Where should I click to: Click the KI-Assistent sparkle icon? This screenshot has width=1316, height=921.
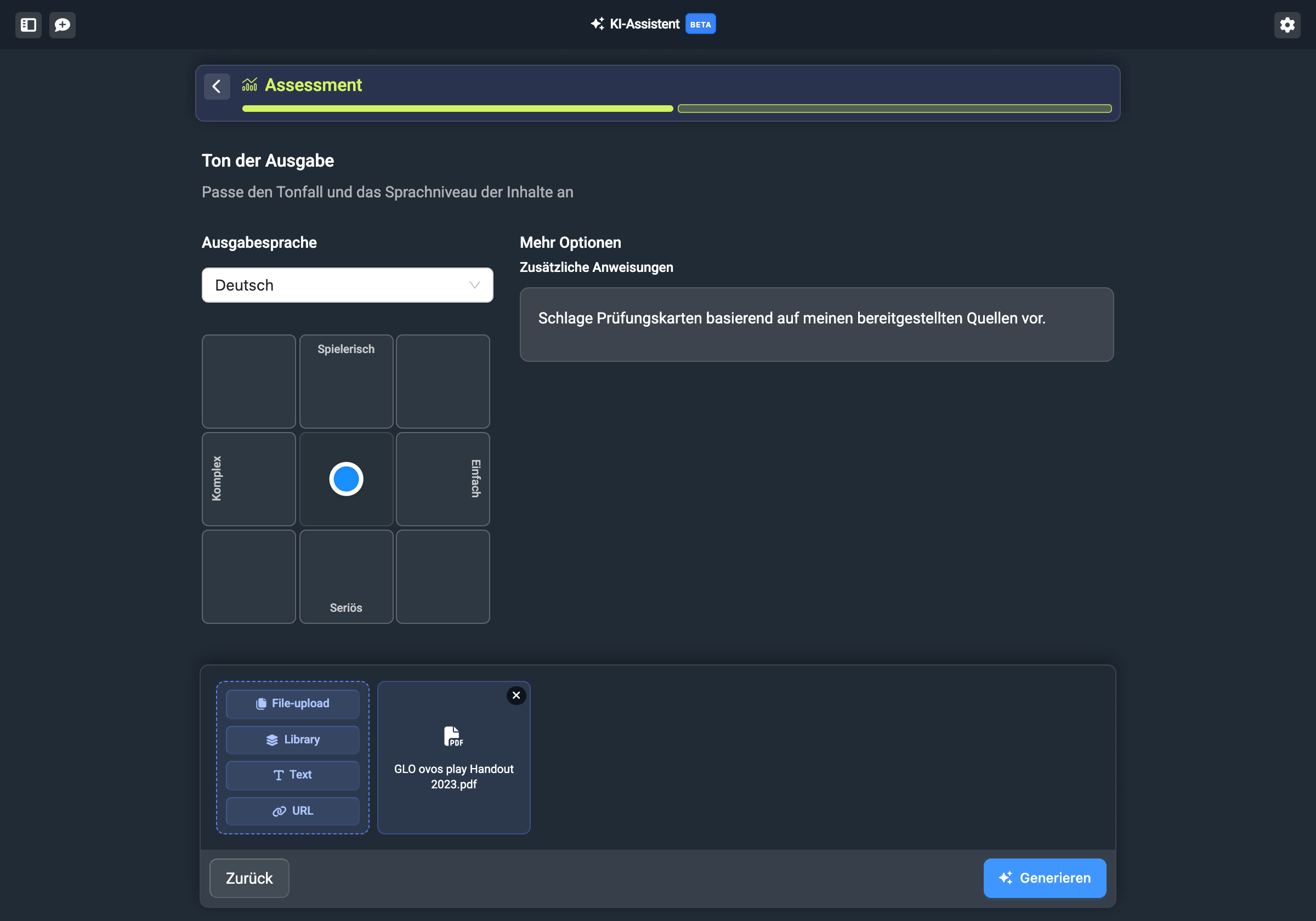(x=597, y=24)
